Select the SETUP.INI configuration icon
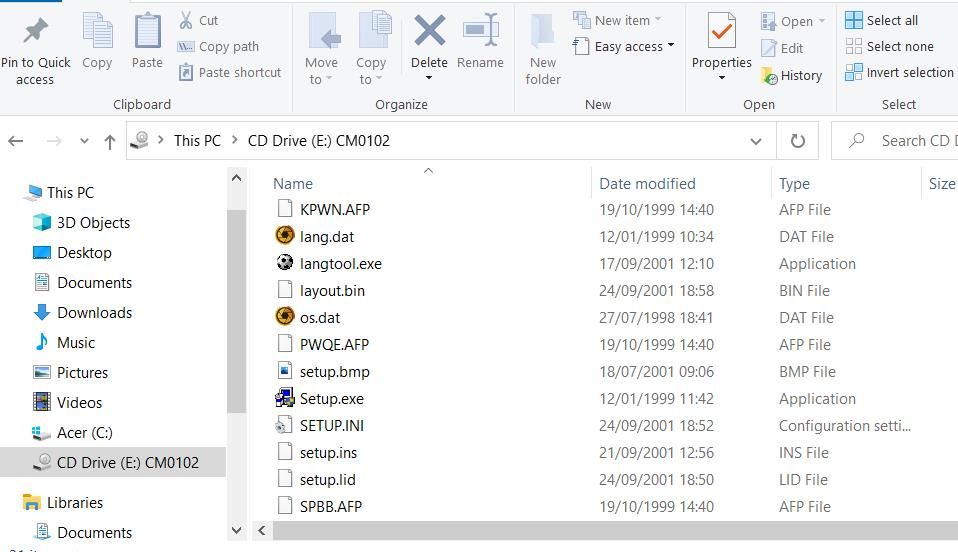Screen dimensions: 958x552 (284, 425)
